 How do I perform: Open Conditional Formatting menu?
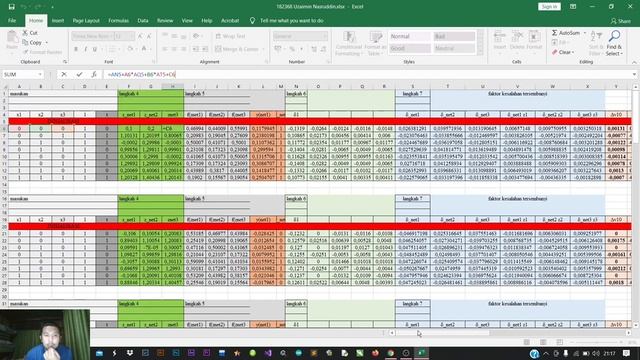[349, 43]
